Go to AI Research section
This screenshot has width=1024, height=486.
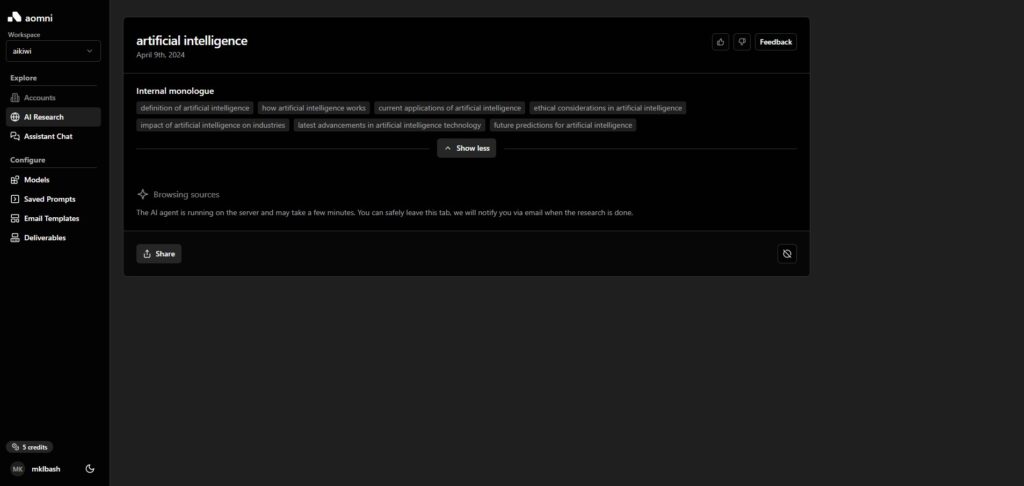42,117
